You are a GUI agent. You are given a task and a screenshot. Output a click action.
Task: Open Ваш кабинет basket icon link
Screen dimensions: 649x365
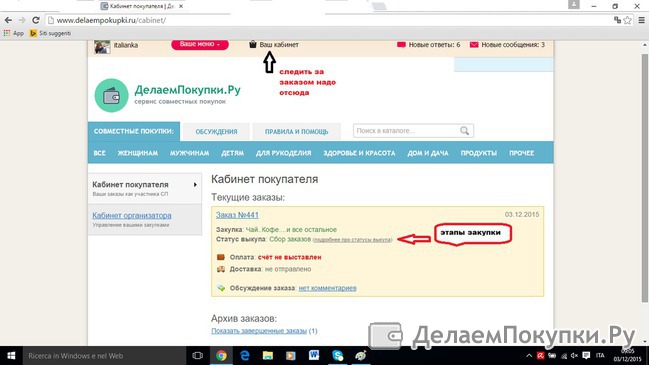coord(252,44)
